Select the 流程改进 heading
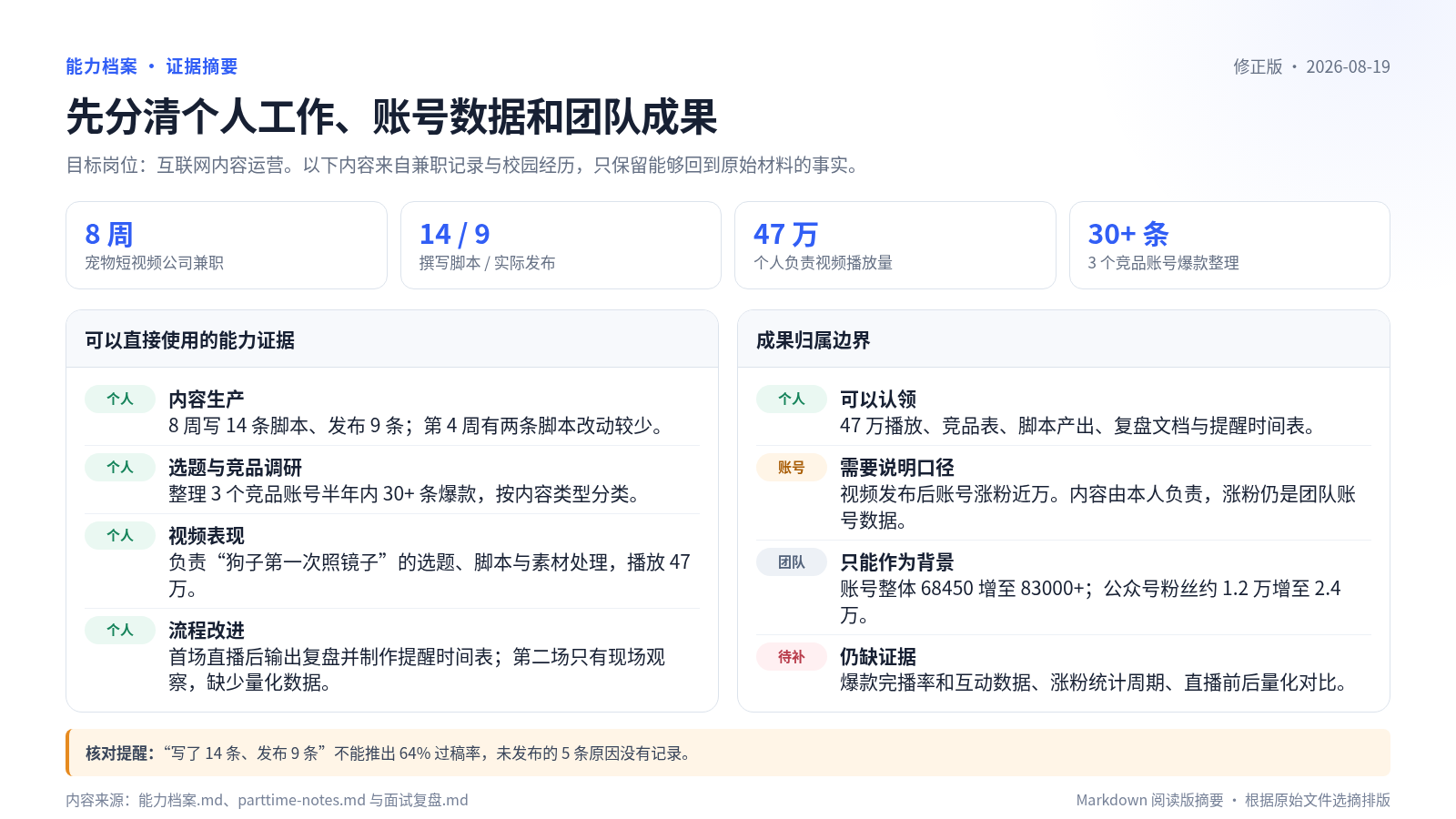Screen dimensions: 1456x819 click(x=207, y=631)
